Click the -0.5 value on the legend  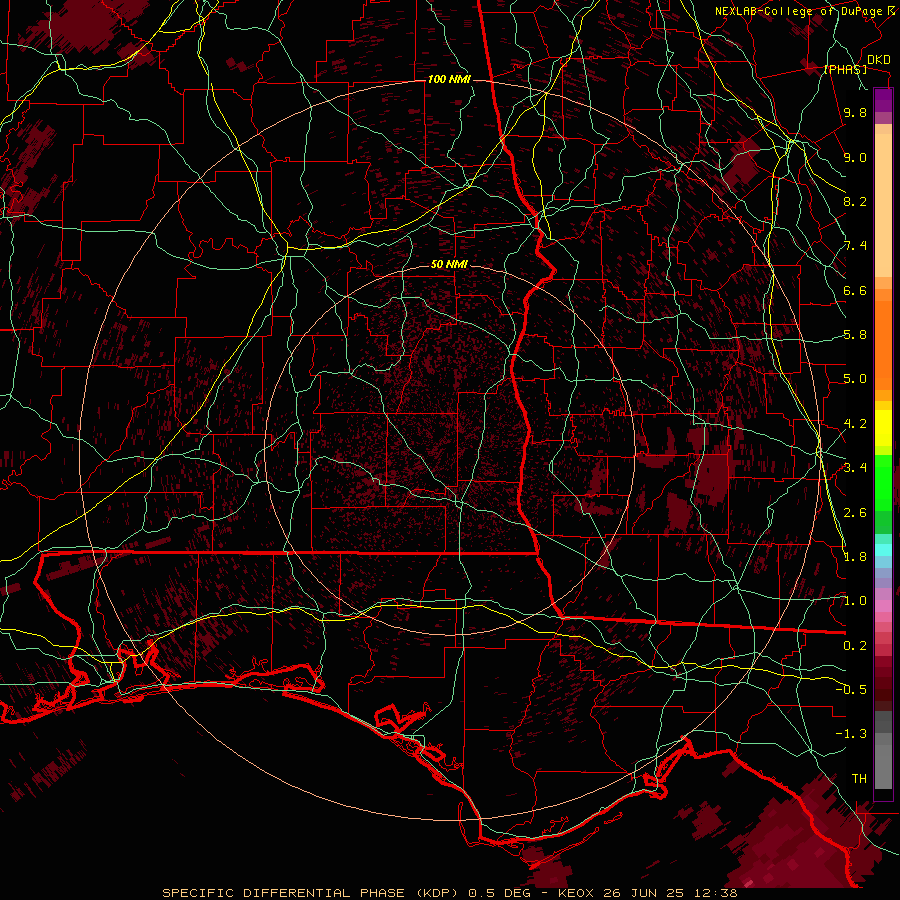(x=851, y=689)
